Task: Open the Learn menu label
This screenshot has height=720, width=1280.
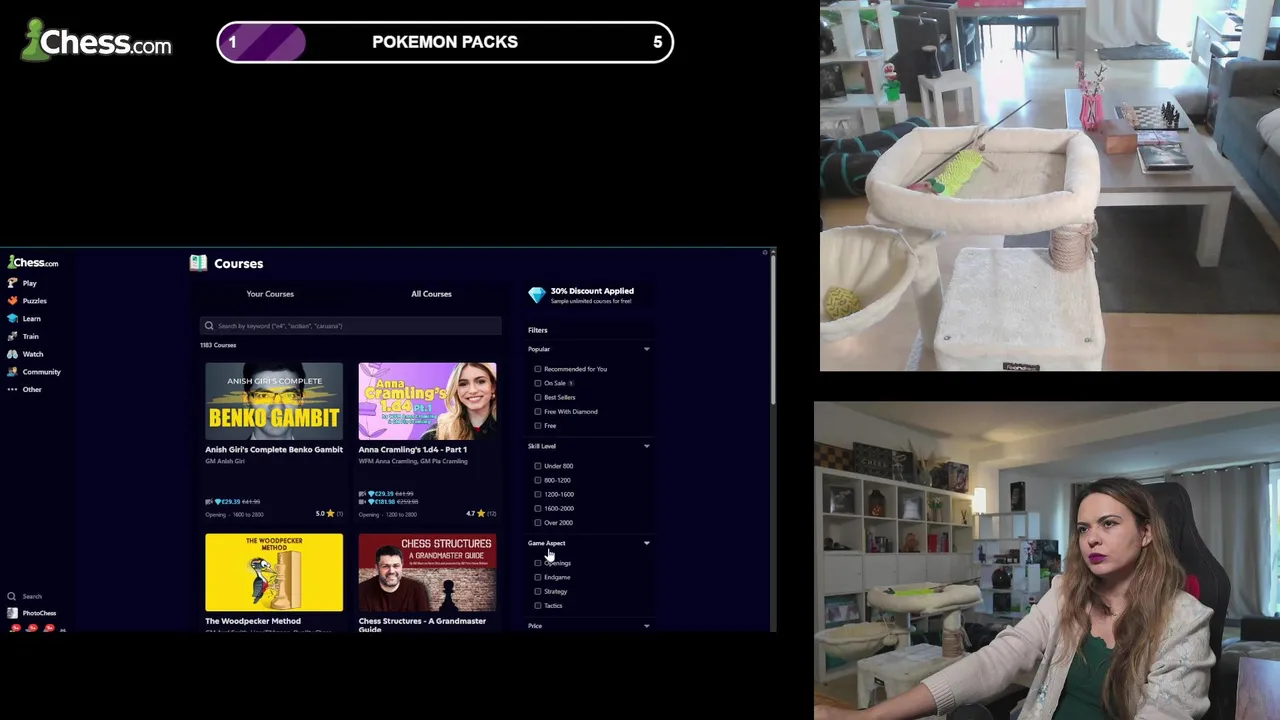Action: 31,319
